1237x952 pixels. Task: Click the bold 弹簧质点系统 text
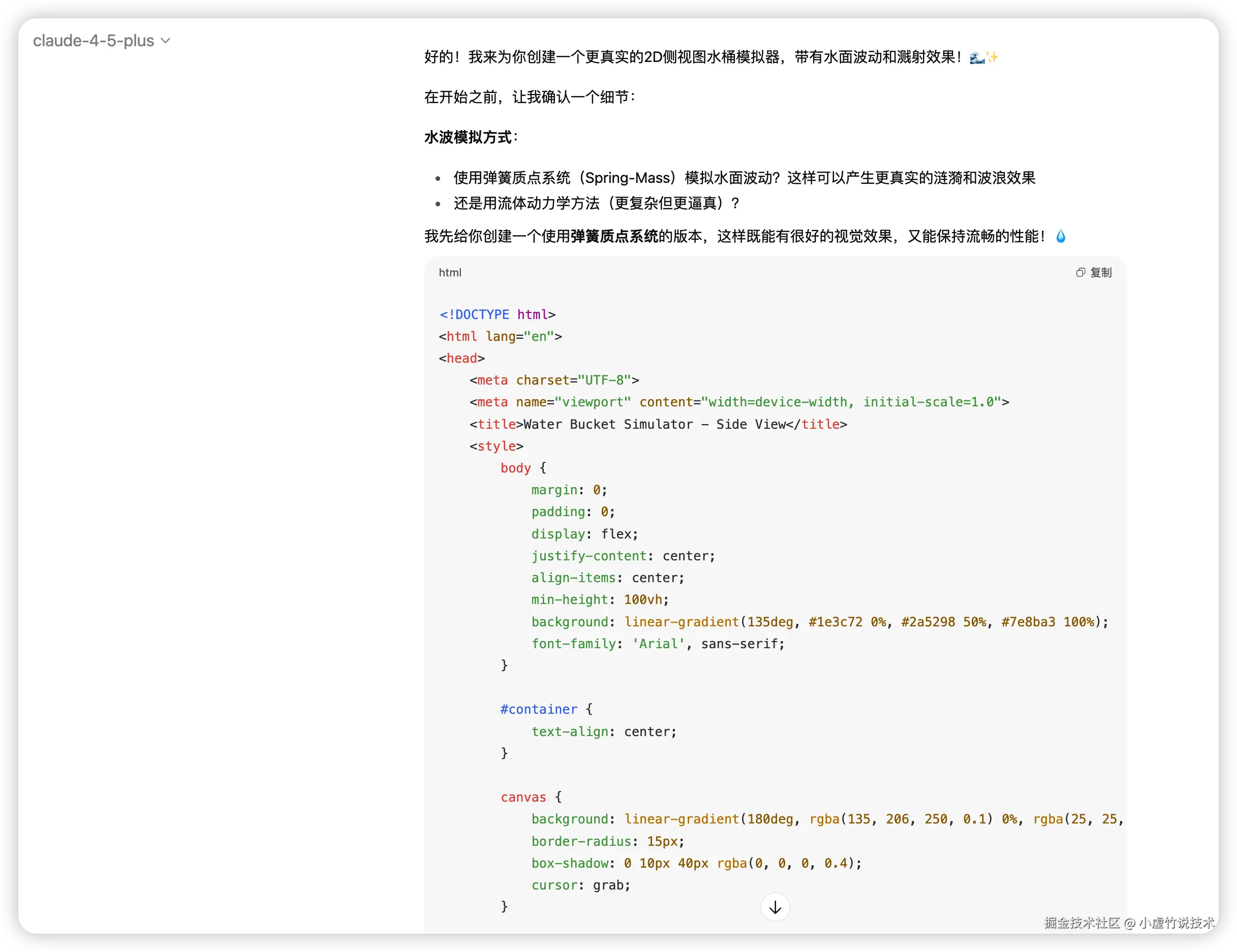coord(614,236)
